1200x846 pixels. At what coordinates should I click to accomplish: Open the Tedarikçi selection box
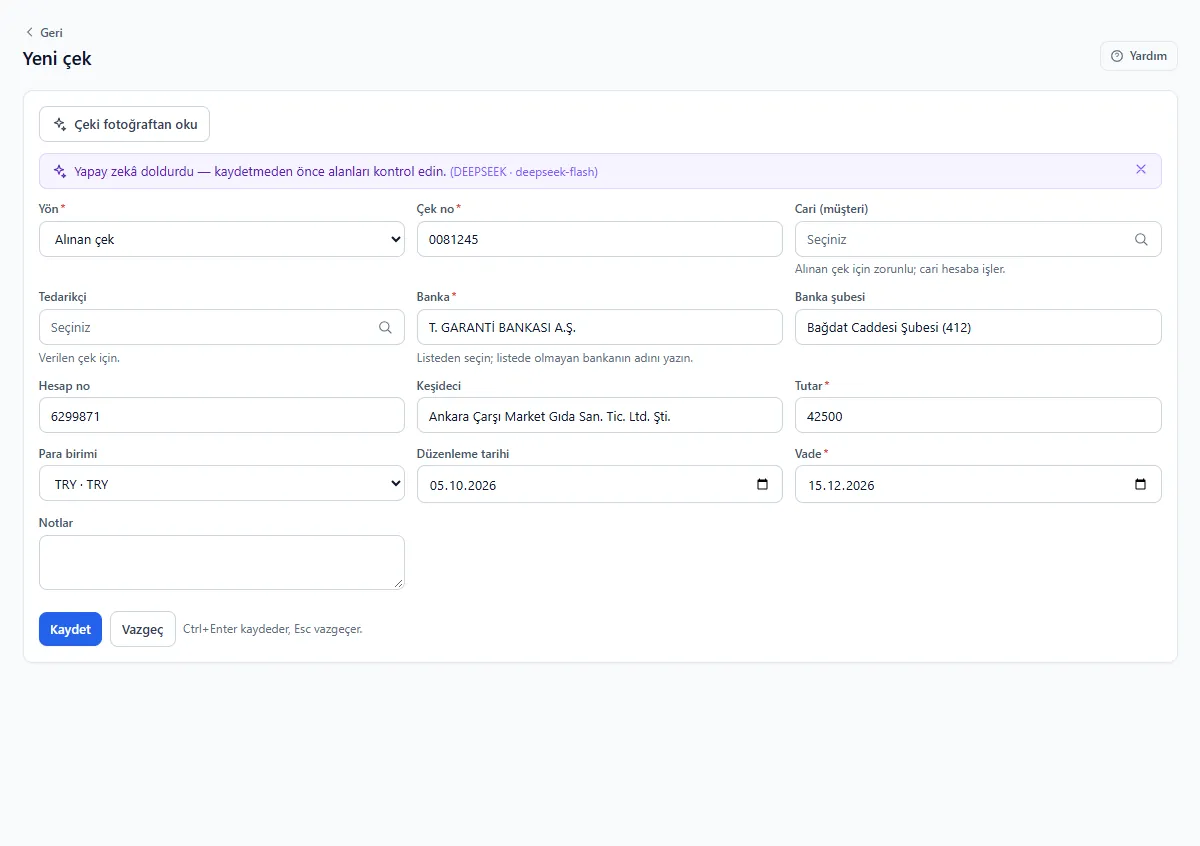click(x=222, y=327)
